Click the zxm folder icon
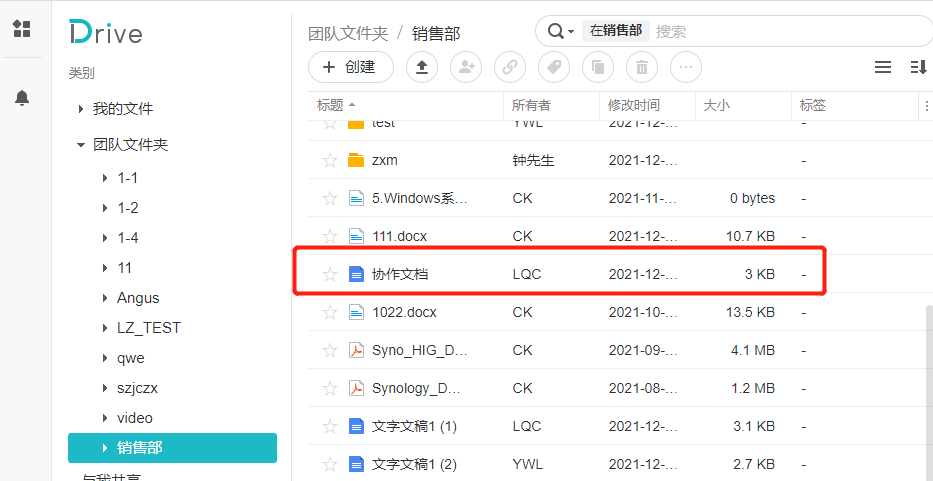The image size is (933, 481). pos(356,161)
